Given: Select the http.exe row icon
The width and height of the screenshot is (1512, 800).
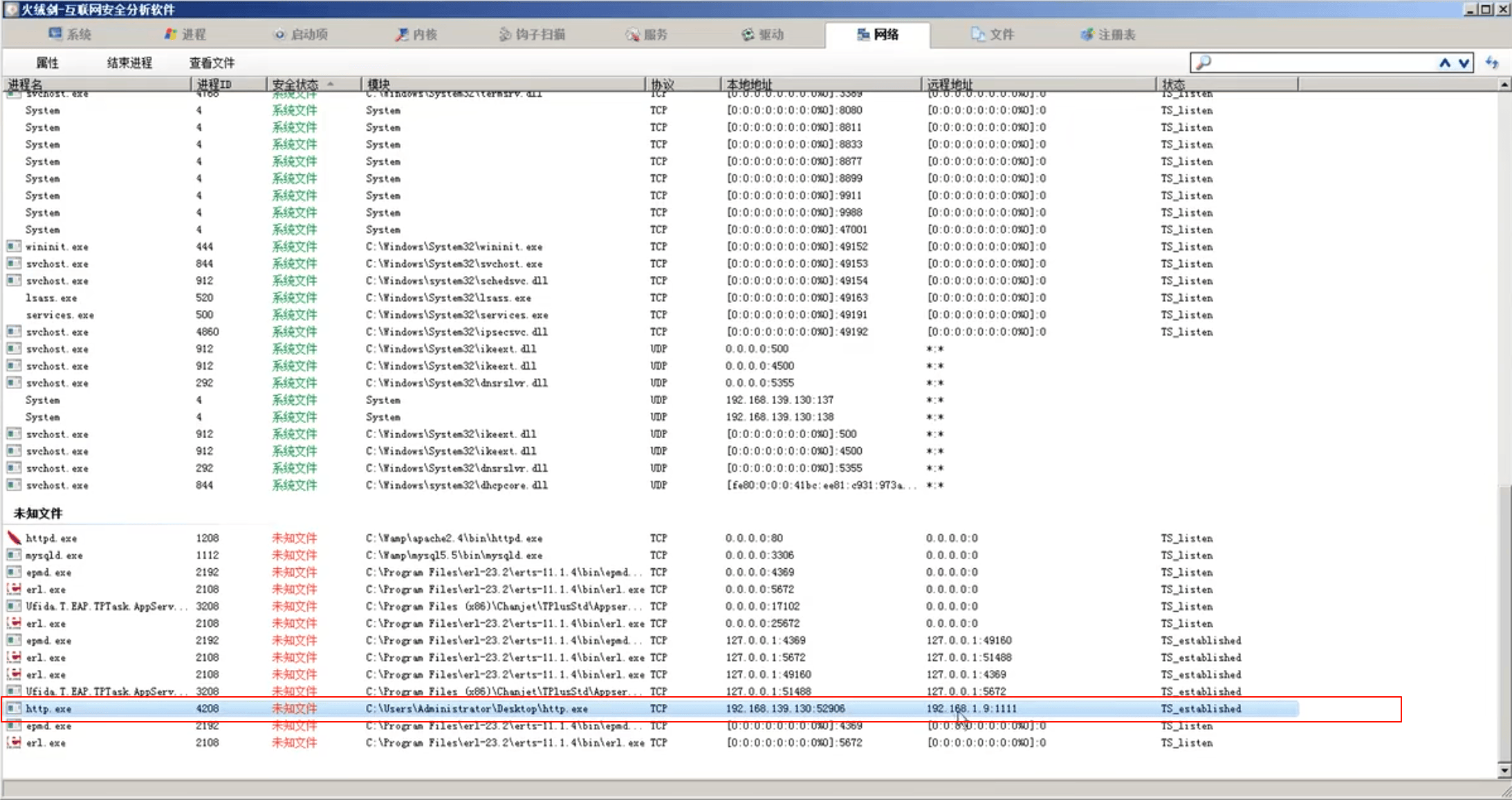Looking at the screenshot, I should point(14,709).
